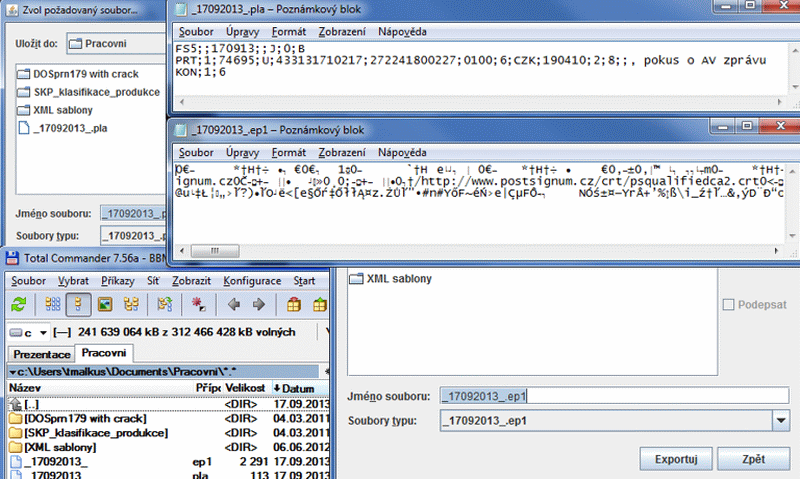The width and height of the screenshot is (800, 479).
Task: Enable thumbnail view in Total Commander toolbar
Action: (x=105, y=305)
